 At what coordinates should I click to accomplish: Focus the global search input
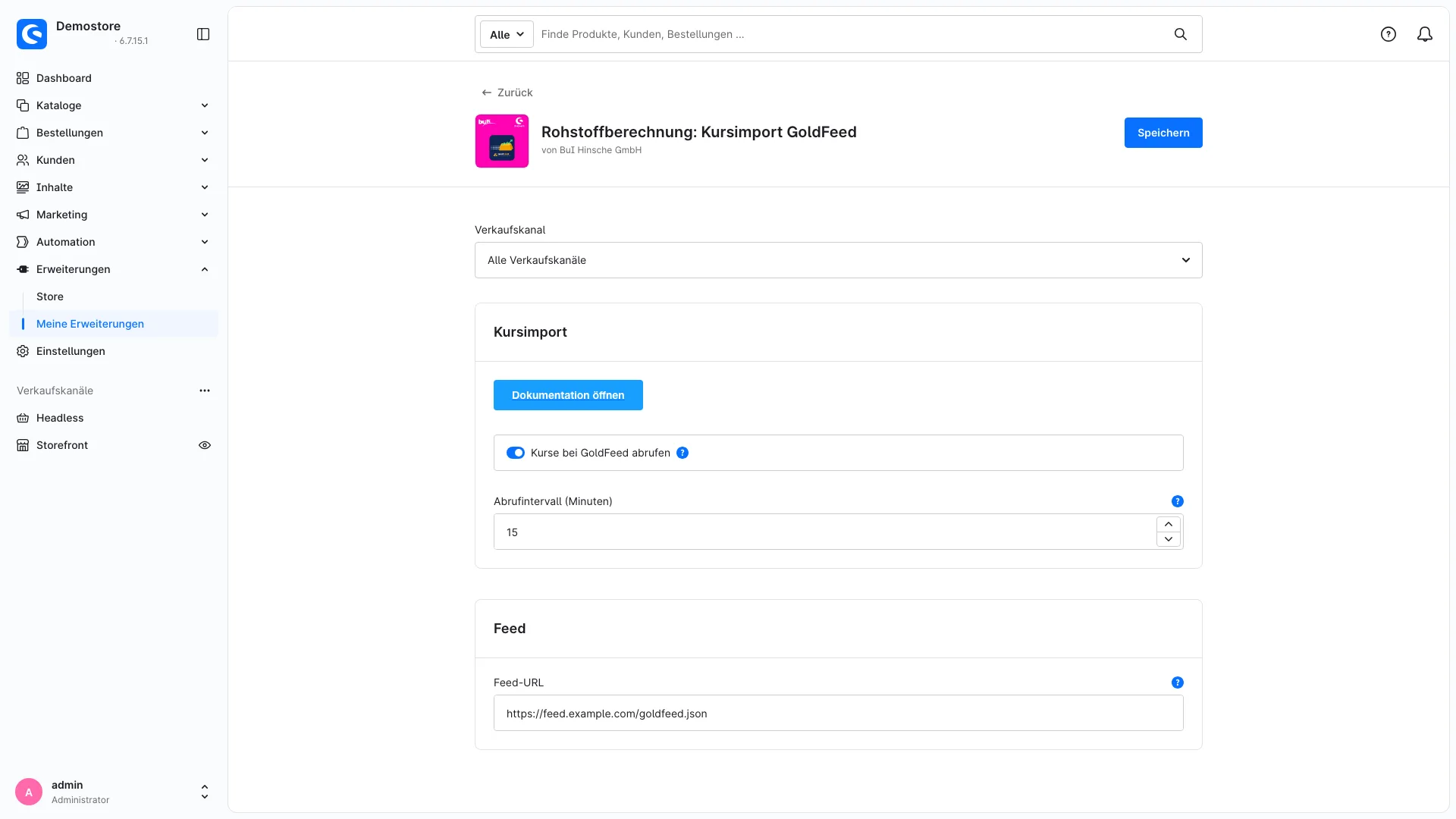point(849,34)
